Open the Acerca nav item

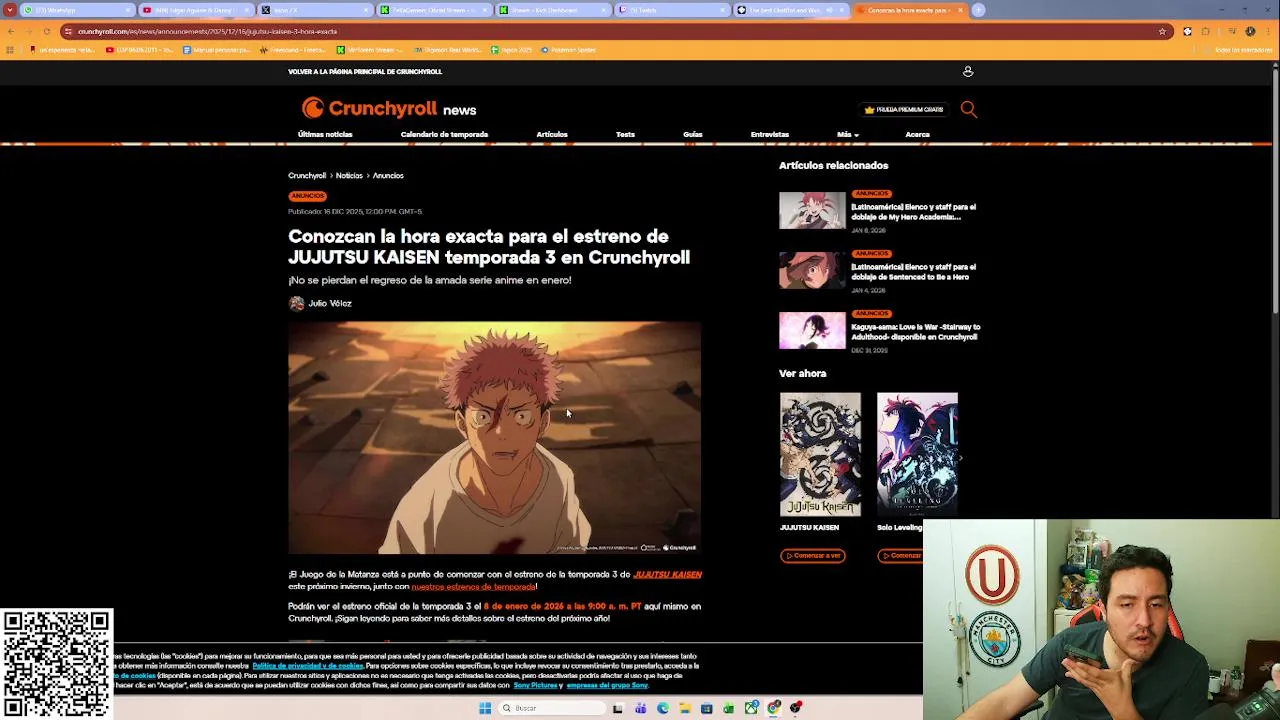(917, 134)
